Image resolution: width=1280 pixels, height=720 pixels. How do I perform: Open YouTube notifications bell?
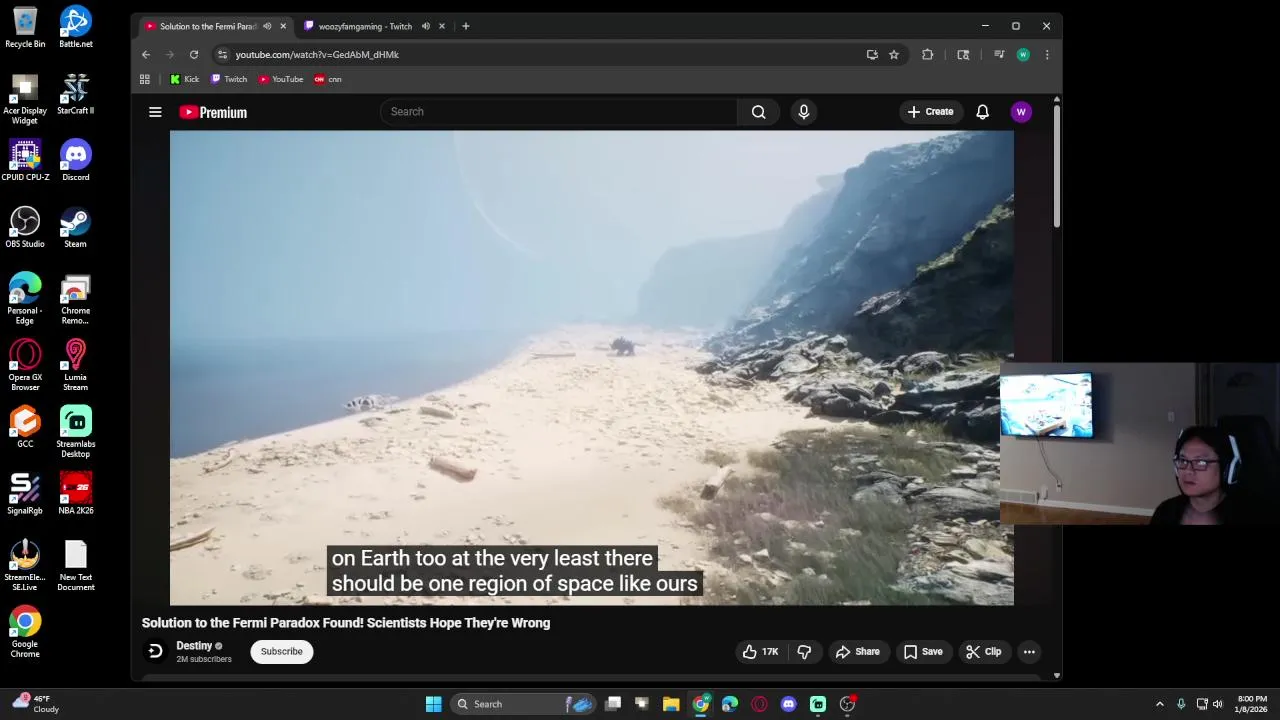(982, 112)
